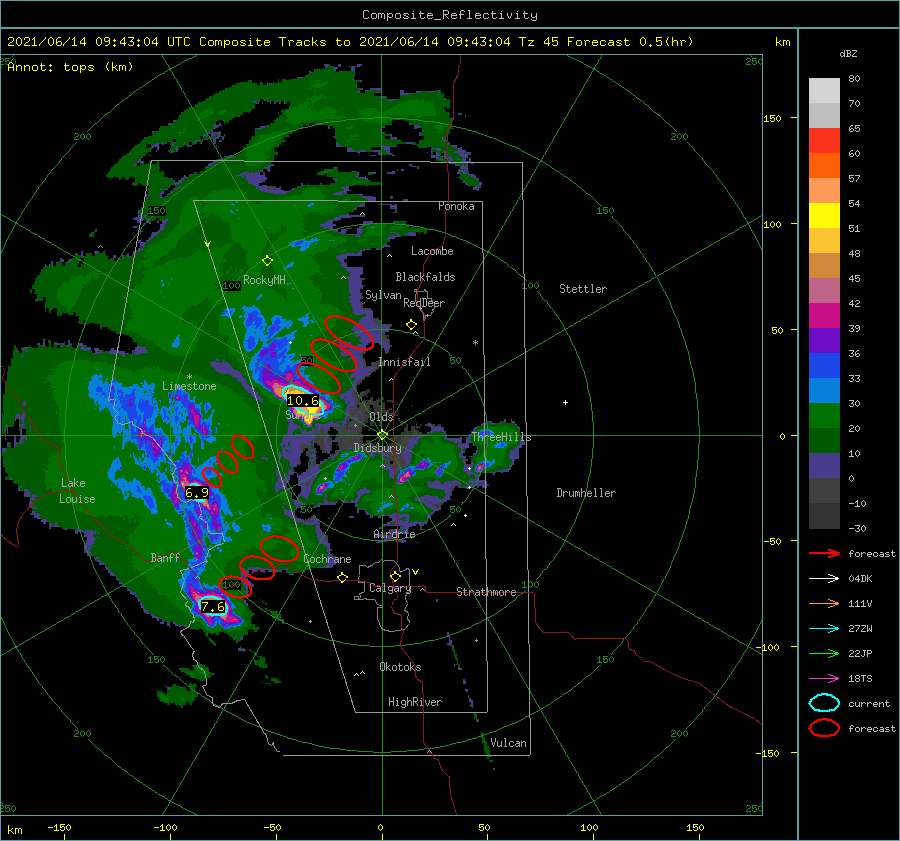Click the Strathmore label
Viewport: 900px width, 841px height.
click(x=486, y=592)
